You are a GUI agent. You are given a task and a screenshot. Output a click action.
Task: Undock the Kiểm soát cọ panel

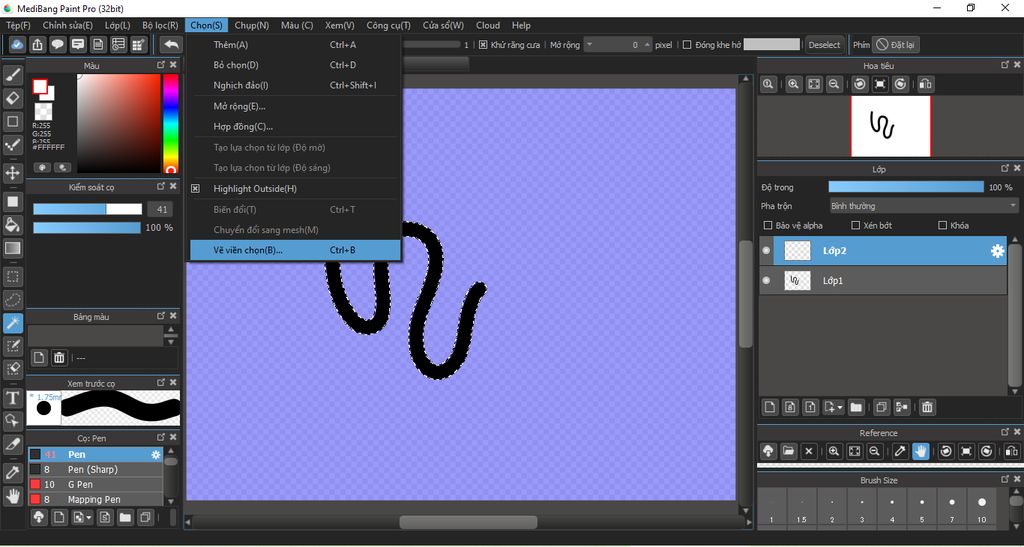coord(161,187)
